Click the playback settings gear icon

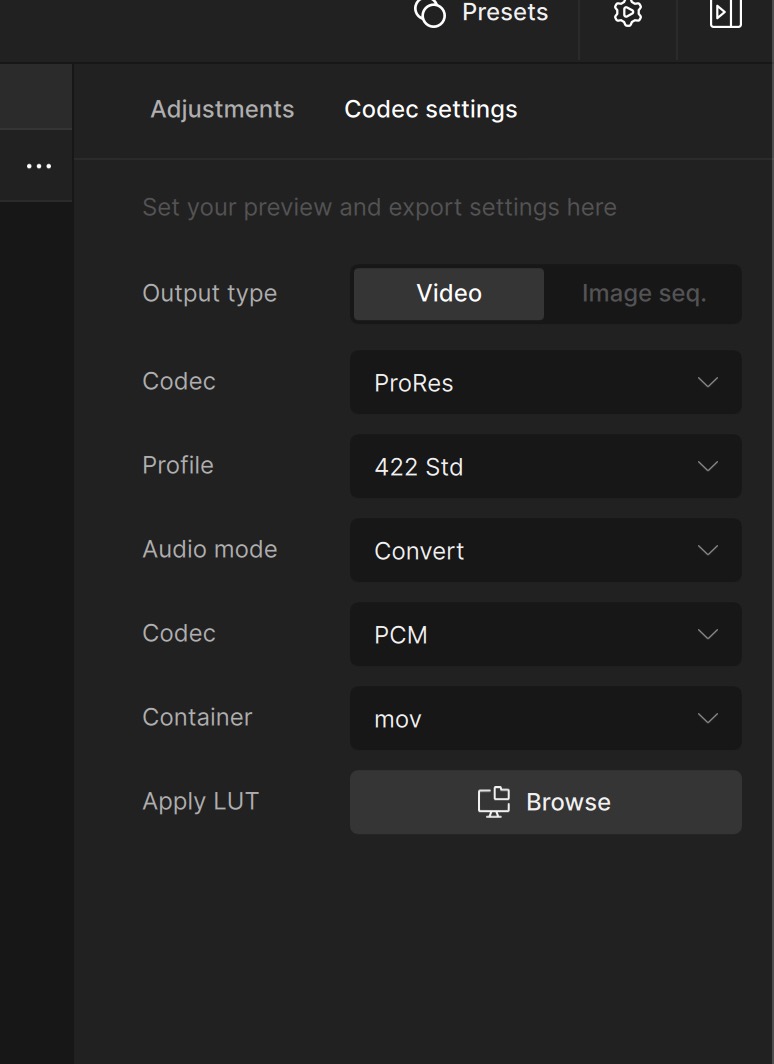point(627,12)
